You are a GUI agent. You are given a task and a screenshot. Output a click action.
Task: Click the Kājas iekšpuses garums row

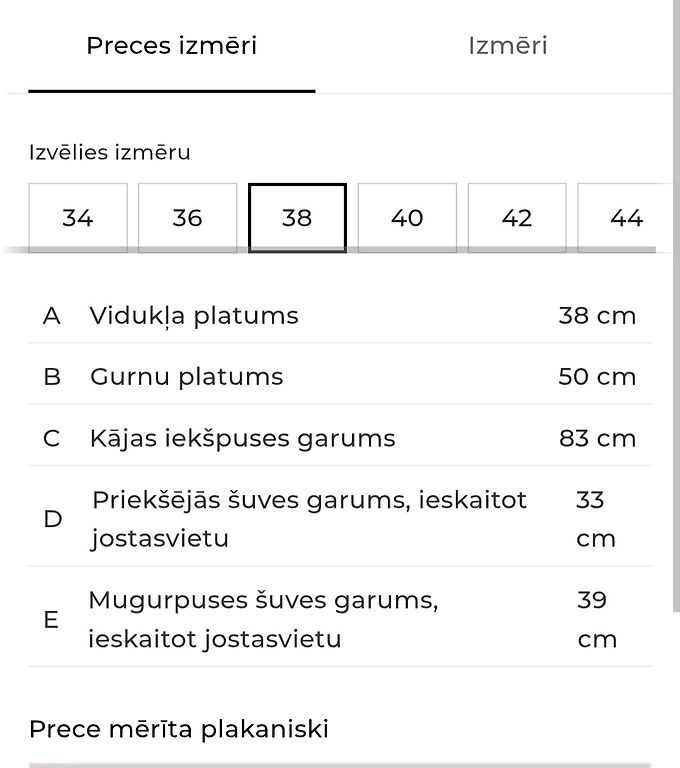tap(340, 438)
